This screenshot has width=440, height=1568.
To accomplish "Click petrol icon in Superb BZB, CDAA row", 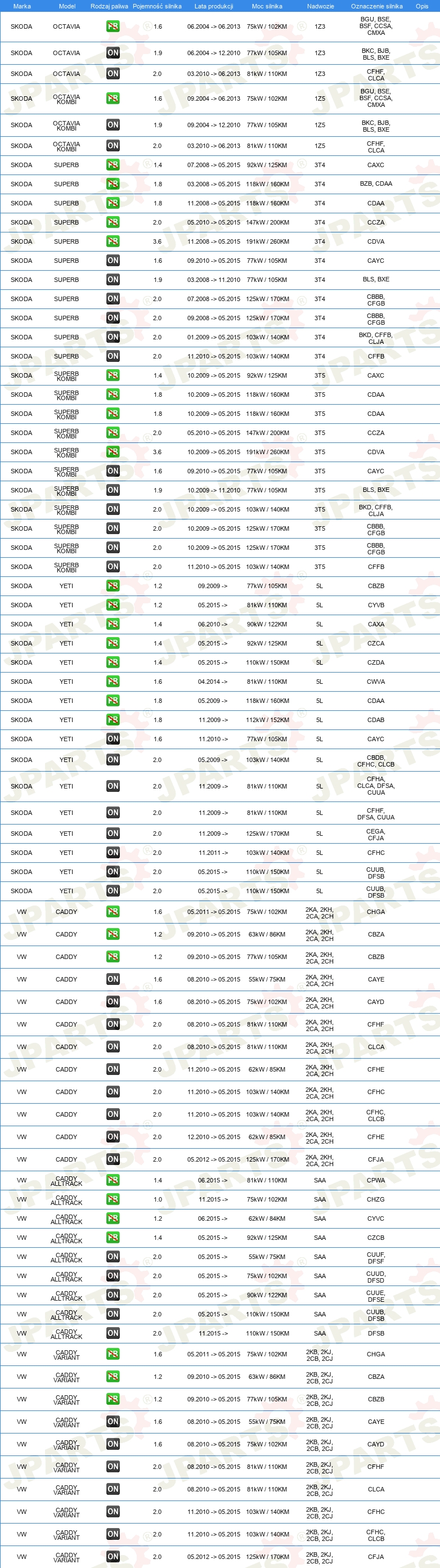I will [x=113, y=184].
